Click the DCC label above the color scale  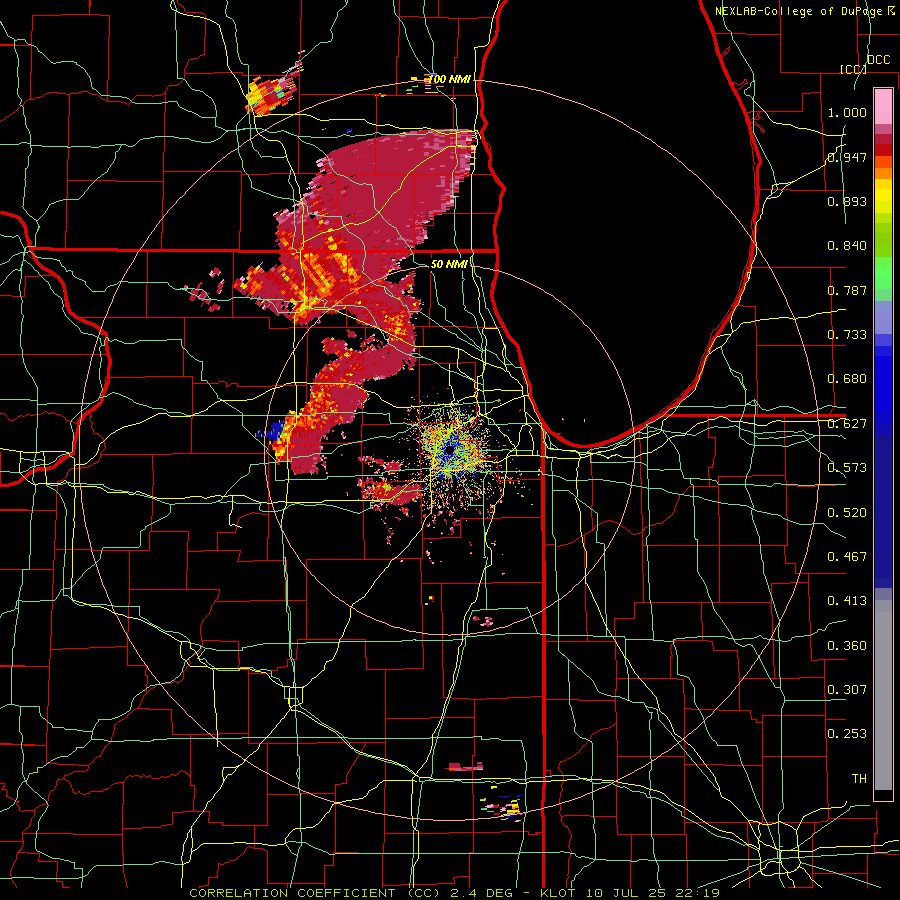[878, 60]
